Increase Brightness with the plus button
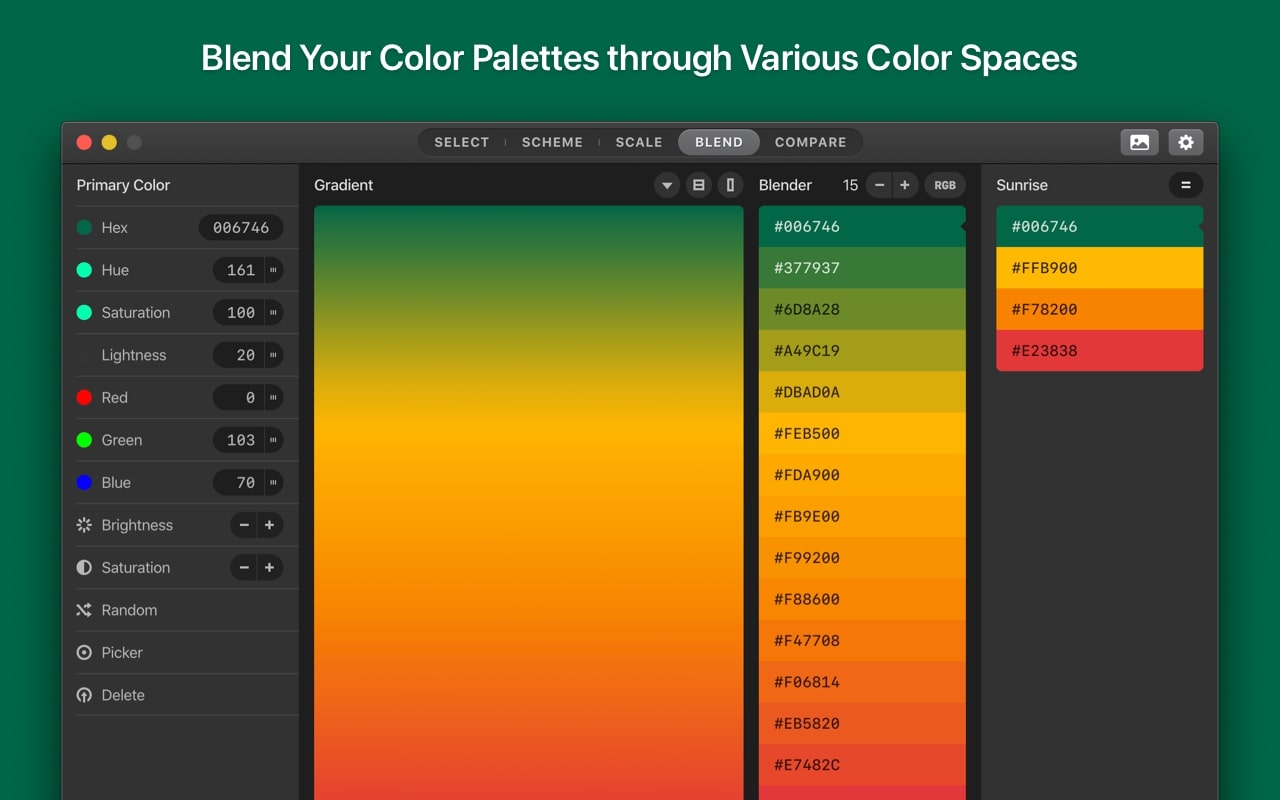This screenshot has height=800, width=1280. click(270, 525)
